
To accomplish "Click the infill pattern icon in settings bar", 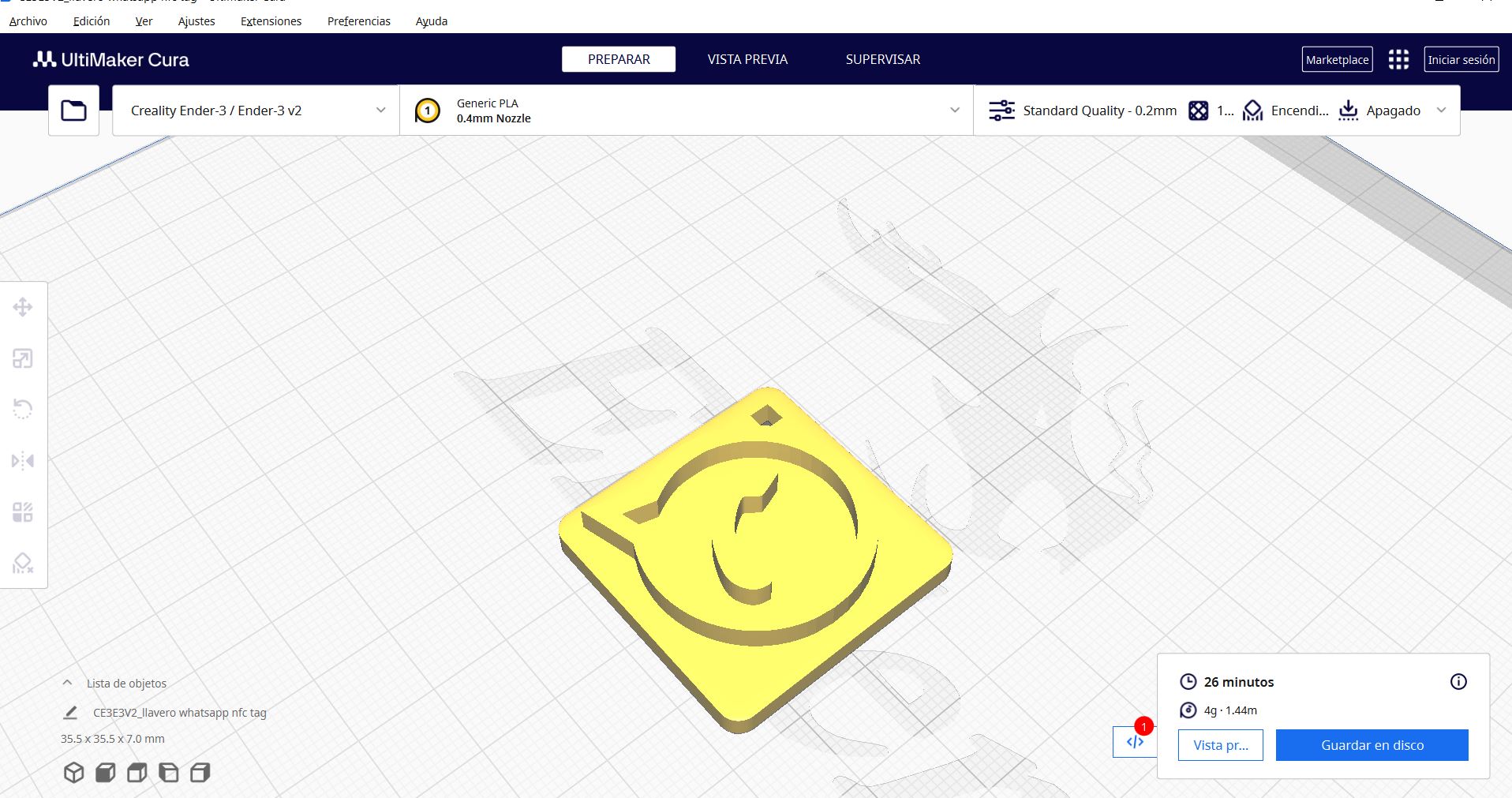I will tap(1198, 111).
